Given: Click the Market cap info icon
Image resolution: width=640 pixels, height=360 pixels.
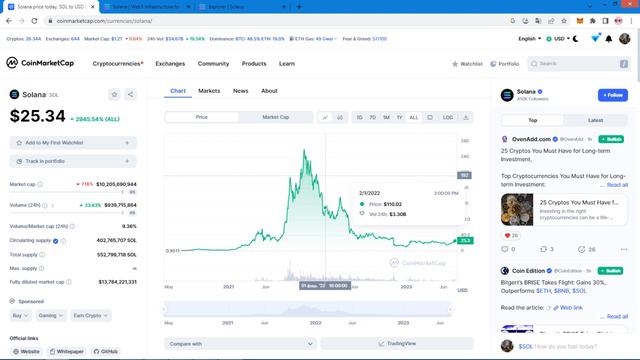Looking at the screenshot, I should coord(40,184).
